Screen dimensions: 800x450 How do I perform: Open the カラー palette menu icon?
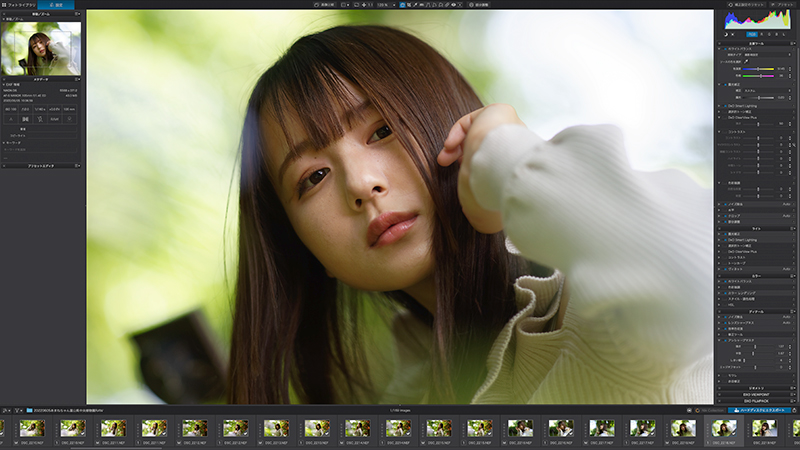pos(792,276)
